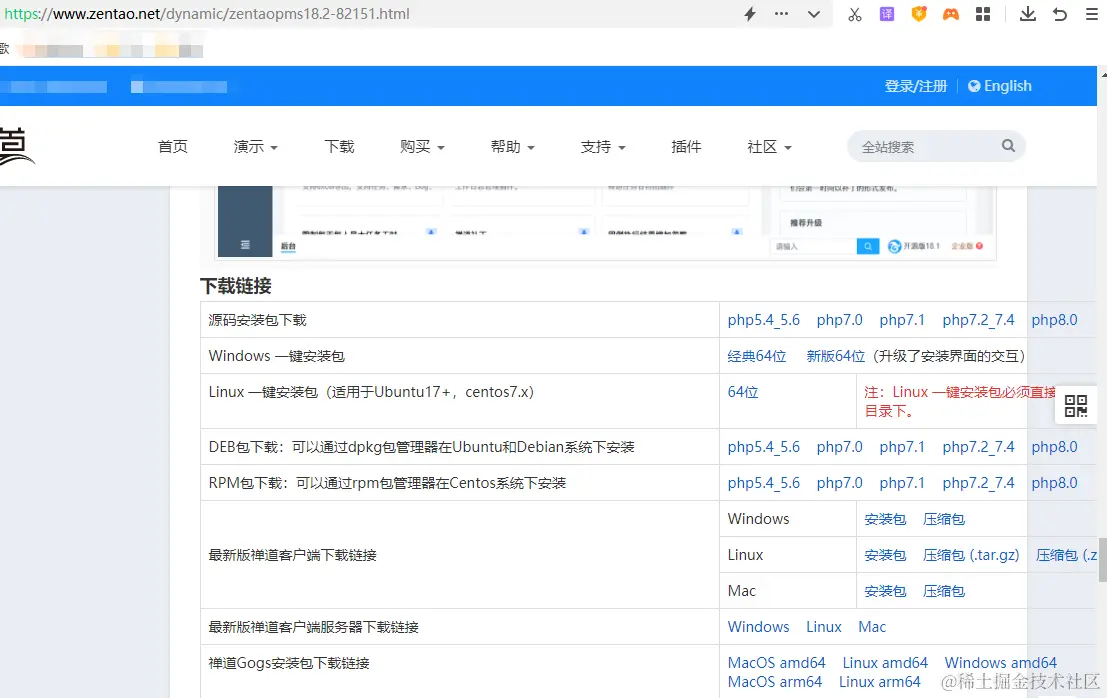Select the 下载链接 heading text
Image resolution: width=1107 pixels, height=698 pixels.
click(x=236, y=286)
